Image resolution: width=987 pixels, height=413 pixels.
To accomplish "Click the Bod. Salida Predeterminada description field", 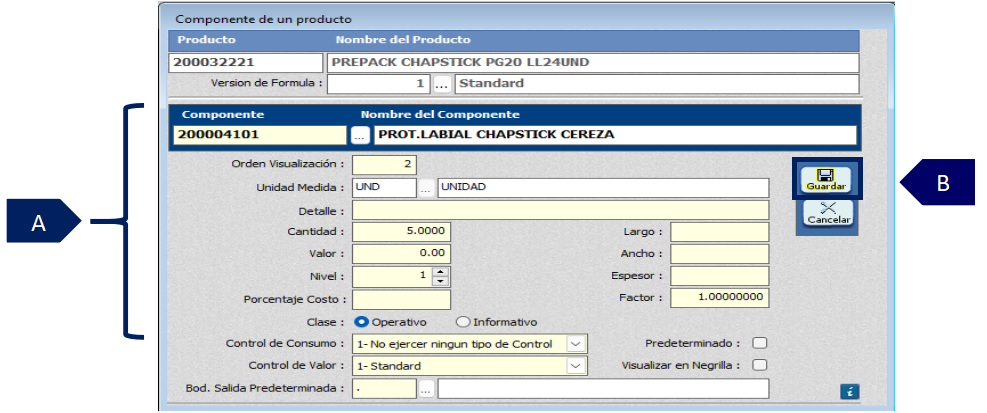I will click(x=603, y=389).
